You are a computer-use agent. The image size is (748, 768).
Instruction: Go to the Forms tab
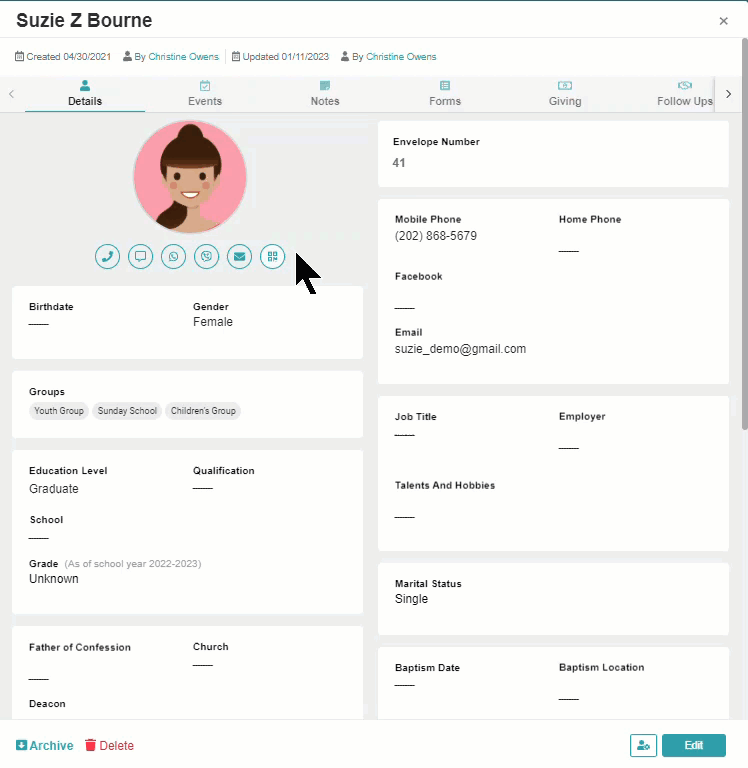(445, 94)
